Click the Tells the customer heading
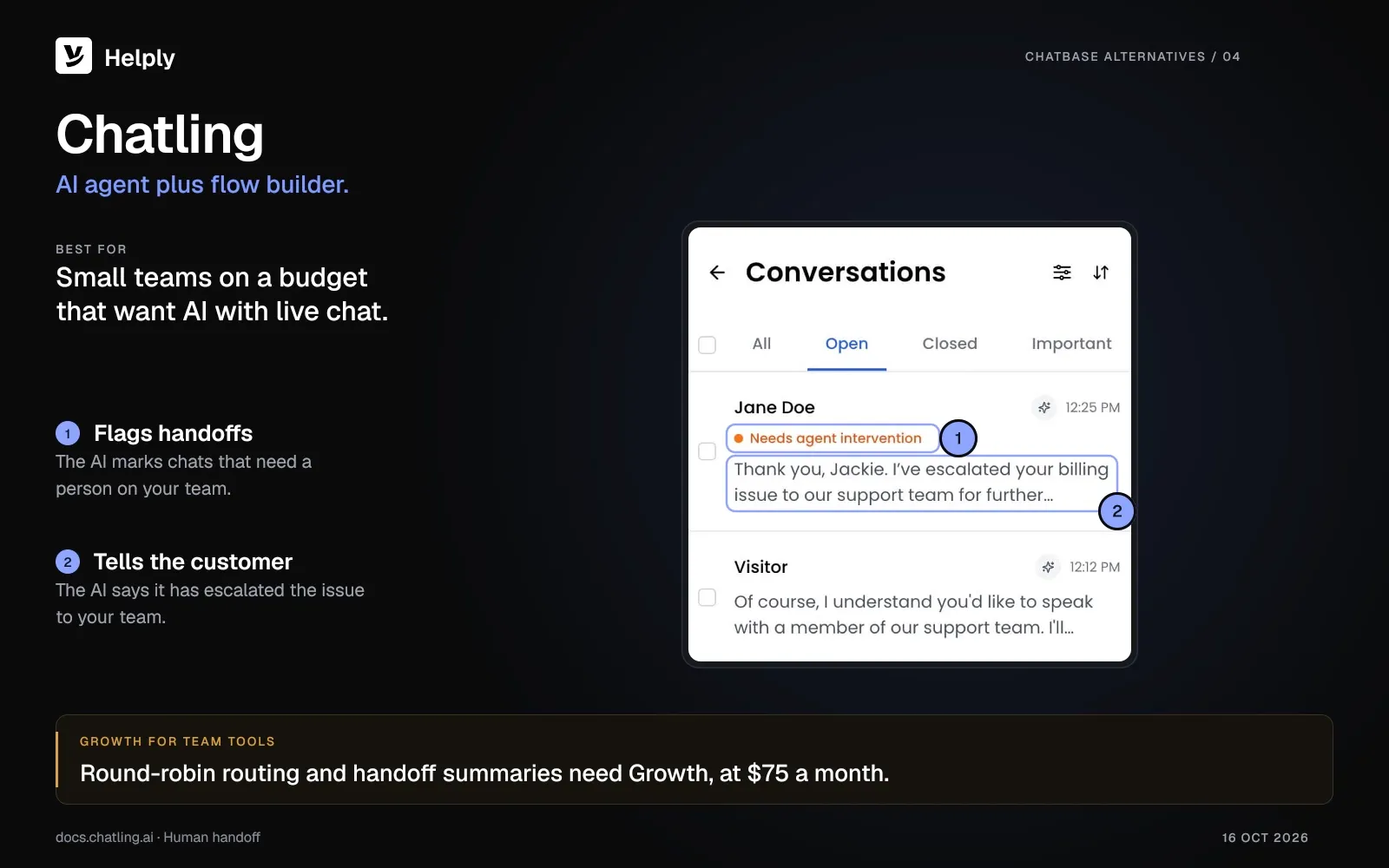 (x=193, y=562)
